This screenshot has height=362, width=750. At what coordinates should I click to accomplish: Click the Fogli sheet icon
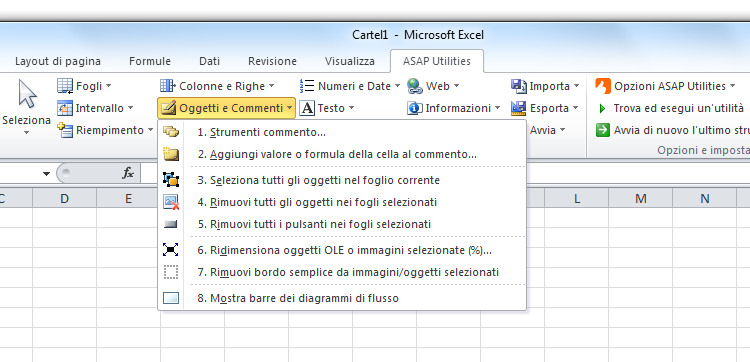(65, 86)
